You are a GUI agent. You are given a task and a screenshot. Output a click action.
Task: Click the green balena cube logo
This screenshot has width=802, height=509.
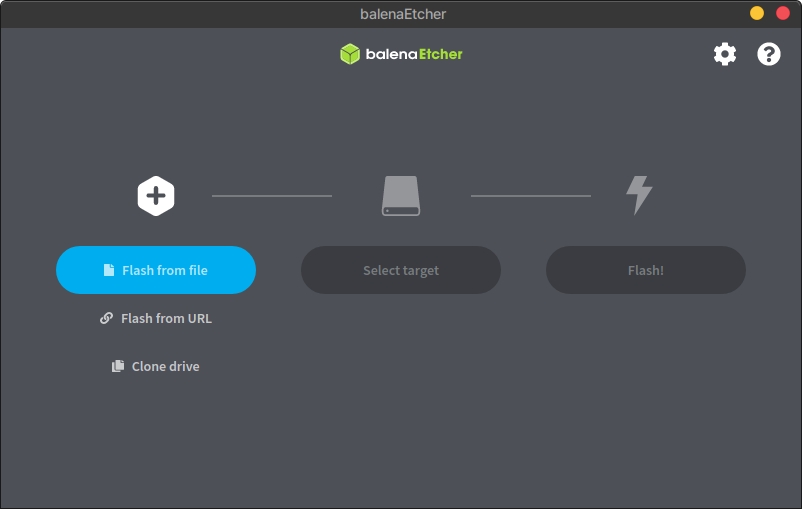349,54
